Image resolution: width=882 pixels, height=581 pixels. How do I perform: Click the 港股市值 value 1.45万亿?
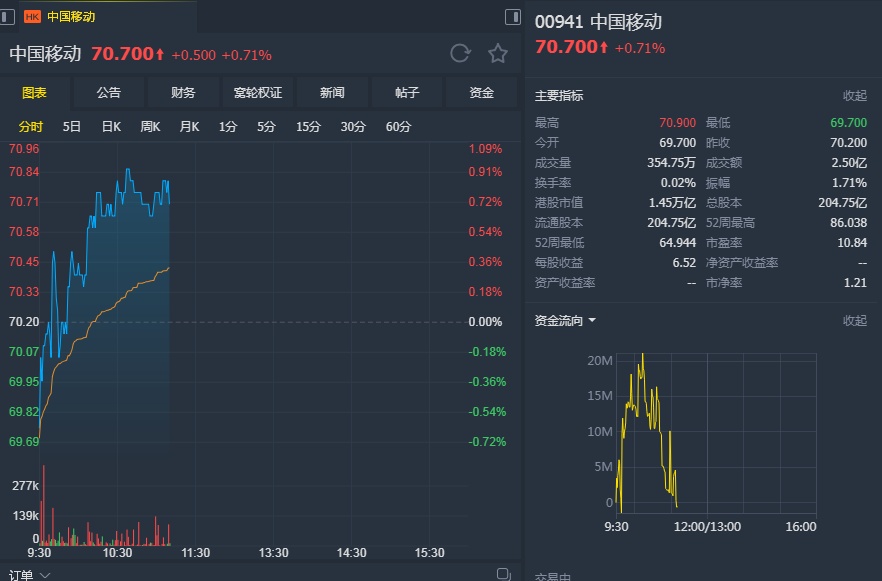672,202
